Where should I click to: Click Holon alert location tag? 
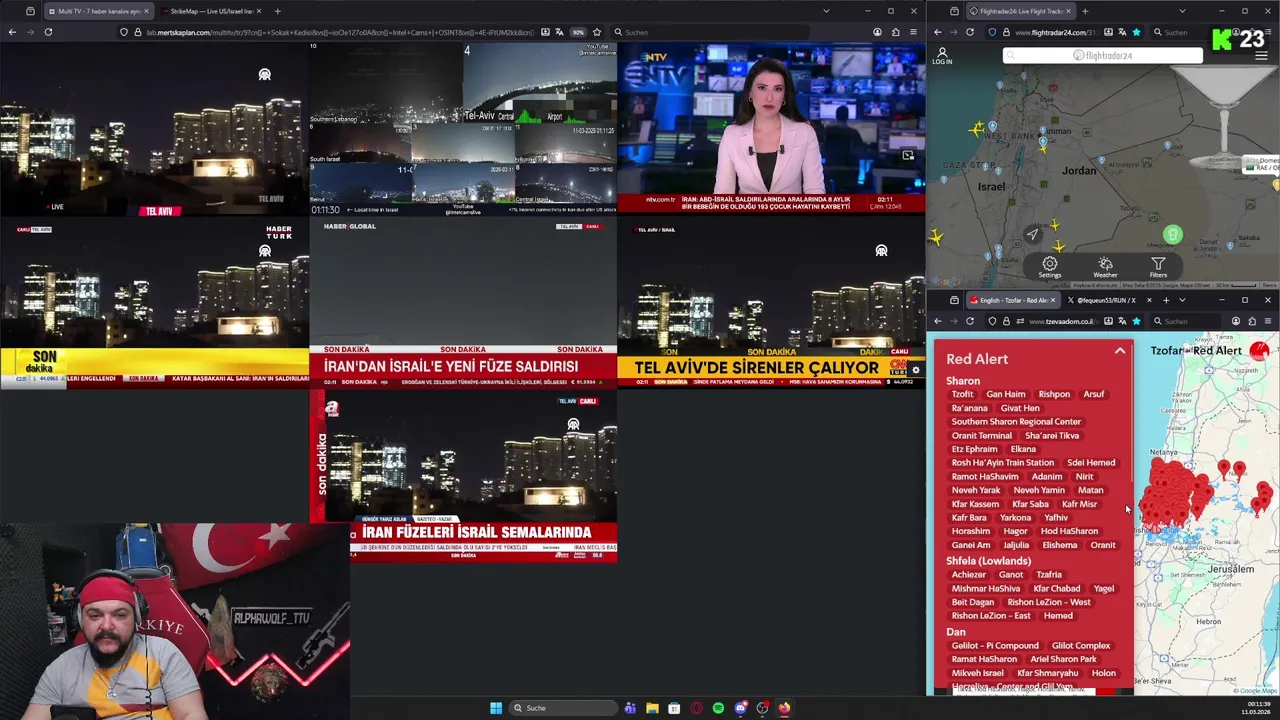[1104, 673]
